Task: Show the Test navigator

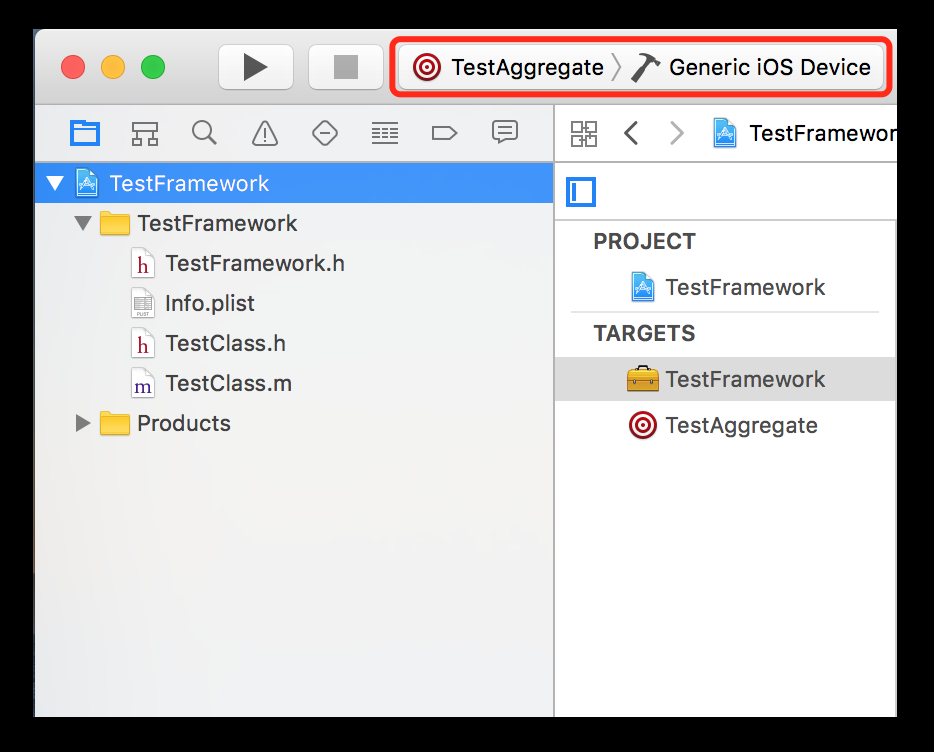Action: (324, 132)
